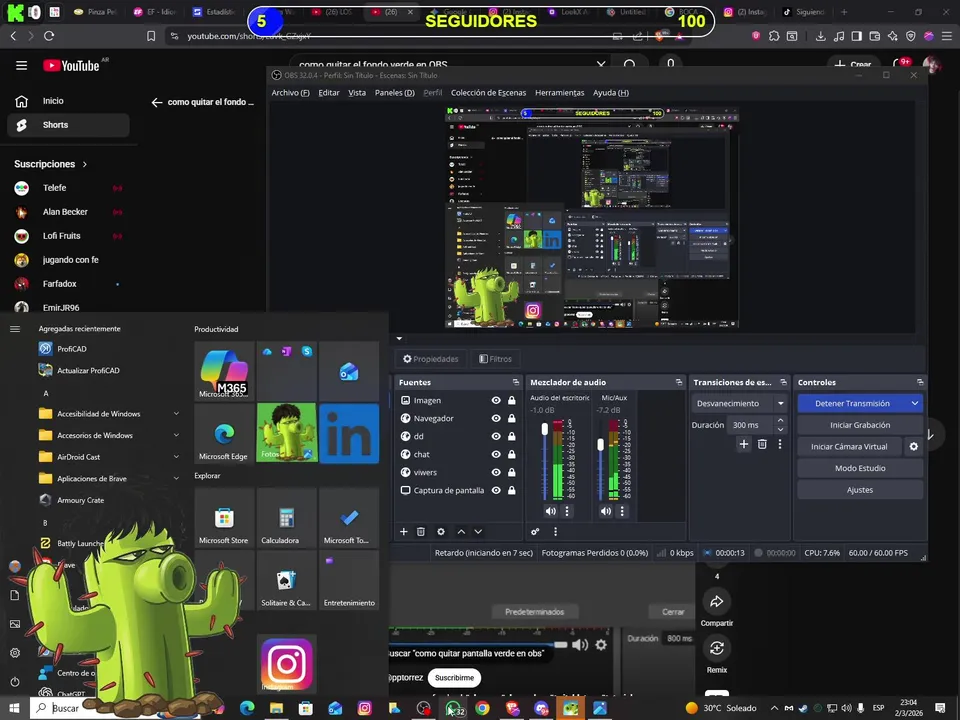Viewport: 960px width, 720px height.
Task: Unlock the Imagen source lock icon
Action: 511,400
